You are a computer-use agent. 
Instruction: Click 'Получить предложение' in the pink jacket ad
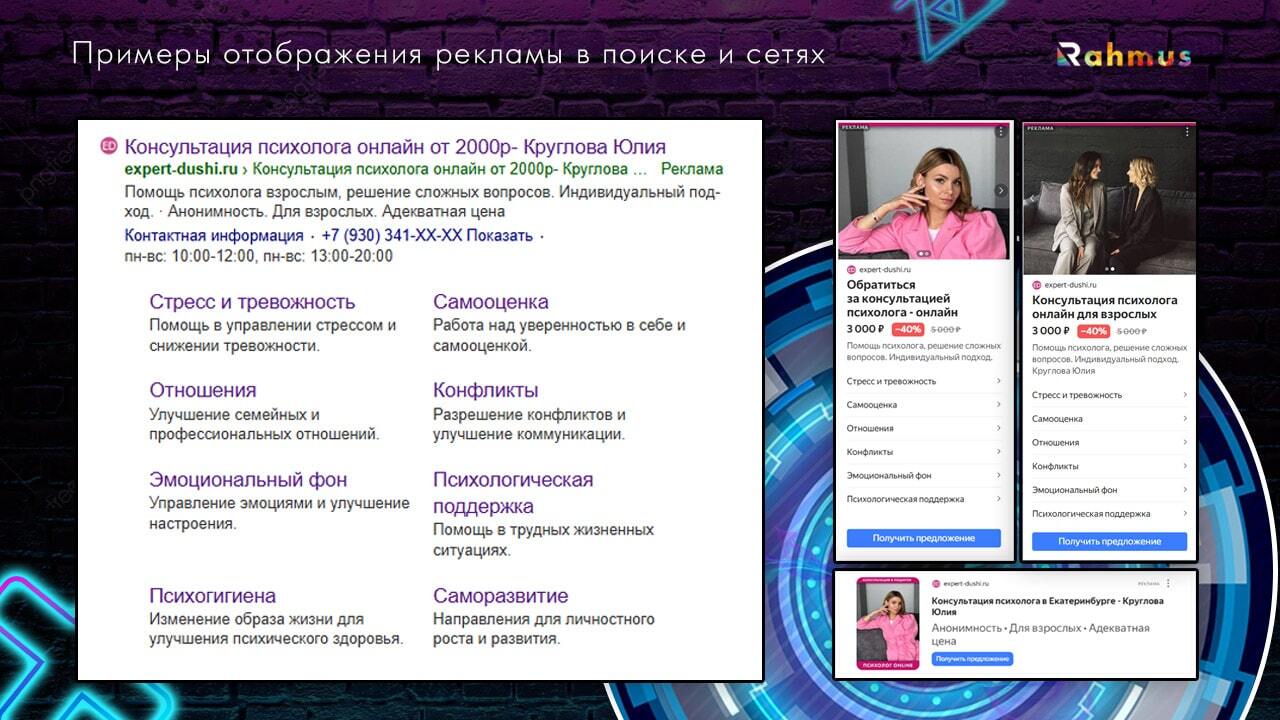(x=924, y=538)
